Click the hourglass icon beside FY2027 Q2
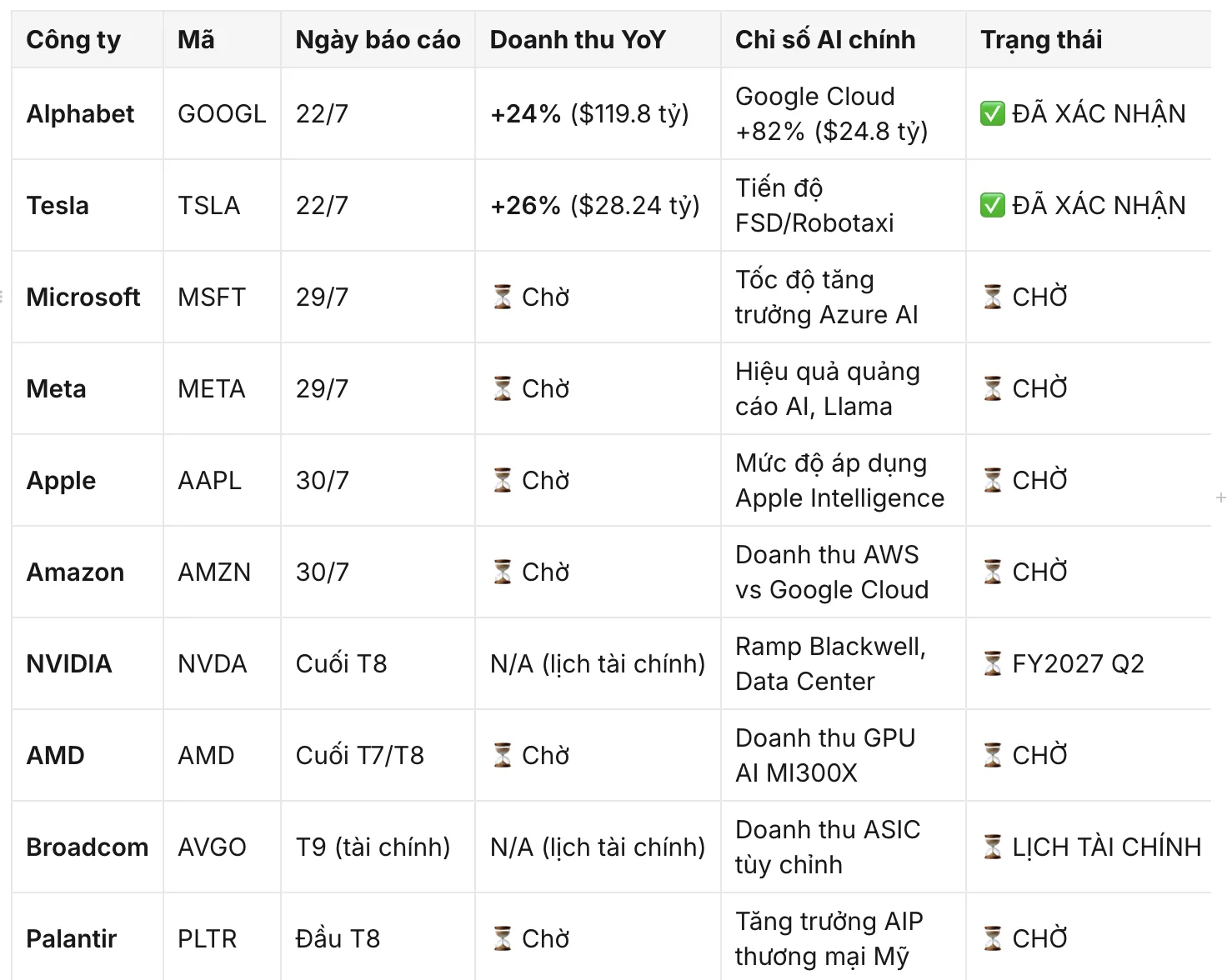Image resolution: width=1227 pixels, height=980 pixels. 992,663
